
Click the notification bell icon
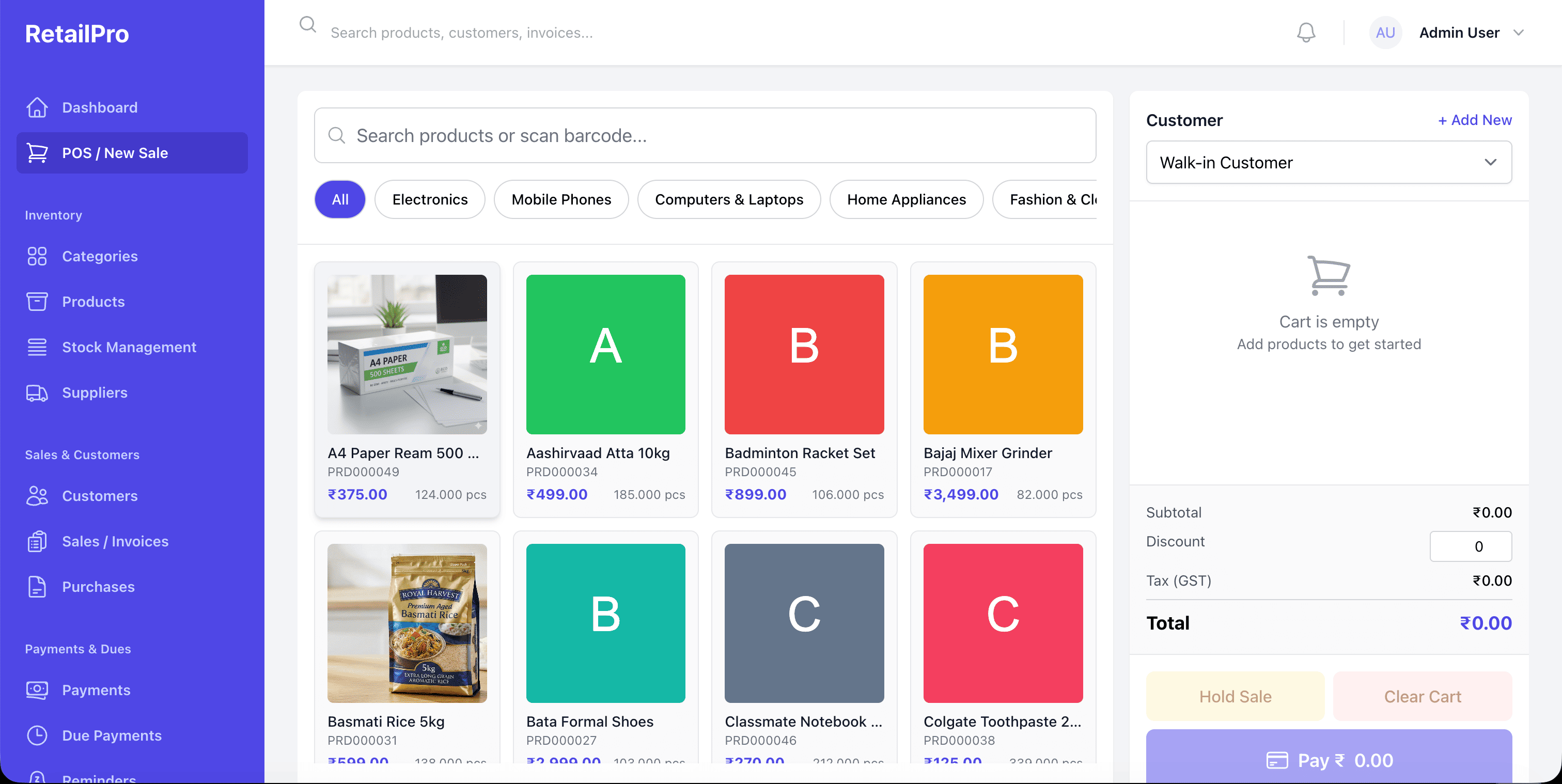pos(1305,33)
